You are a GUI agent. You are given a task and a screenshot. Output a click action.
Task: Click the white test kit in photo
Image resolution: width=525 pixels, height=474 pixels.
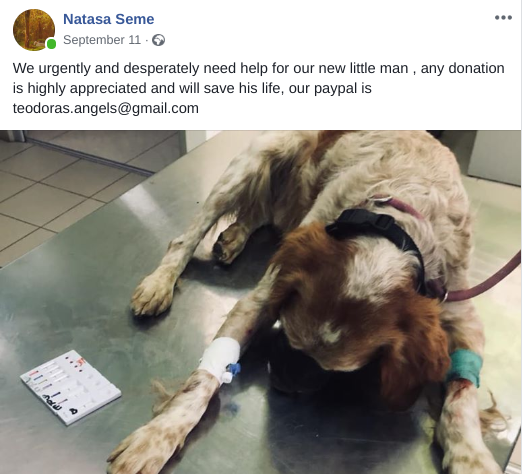(71, 387)
